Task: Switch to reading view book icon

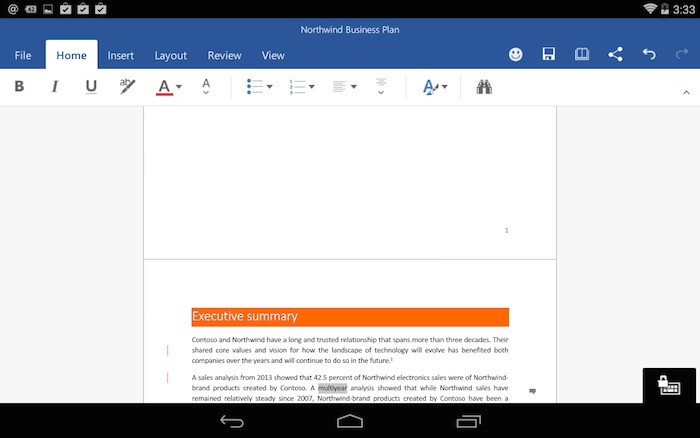Action: coord(582,55)
